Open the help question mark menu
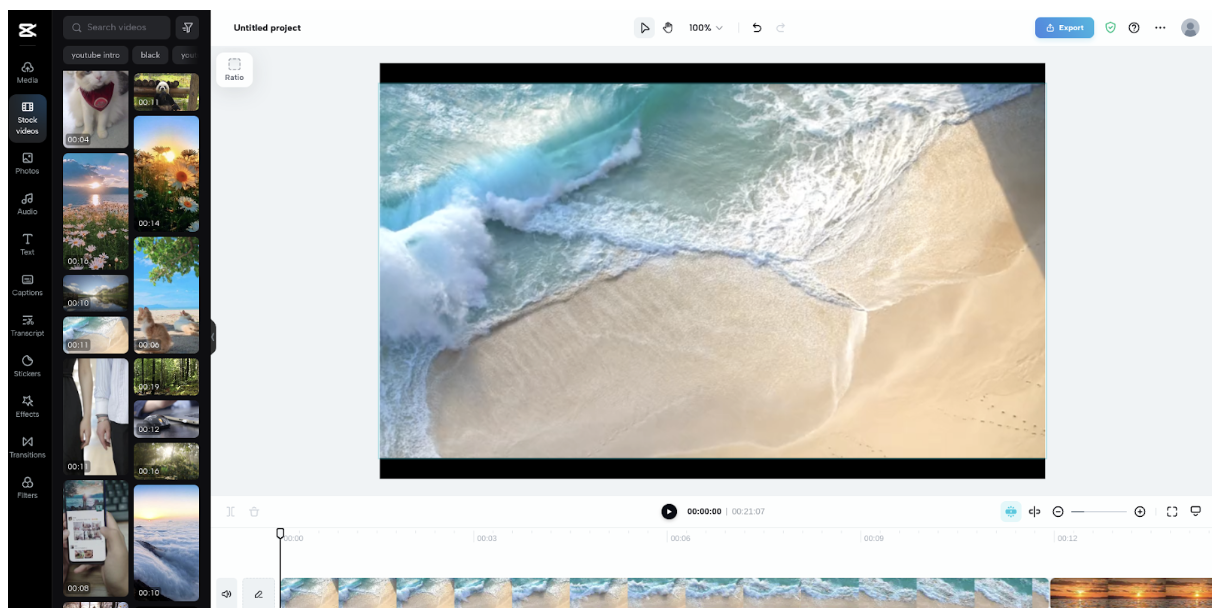This screenshot has height=608, width=1222. click(1134, 28)
